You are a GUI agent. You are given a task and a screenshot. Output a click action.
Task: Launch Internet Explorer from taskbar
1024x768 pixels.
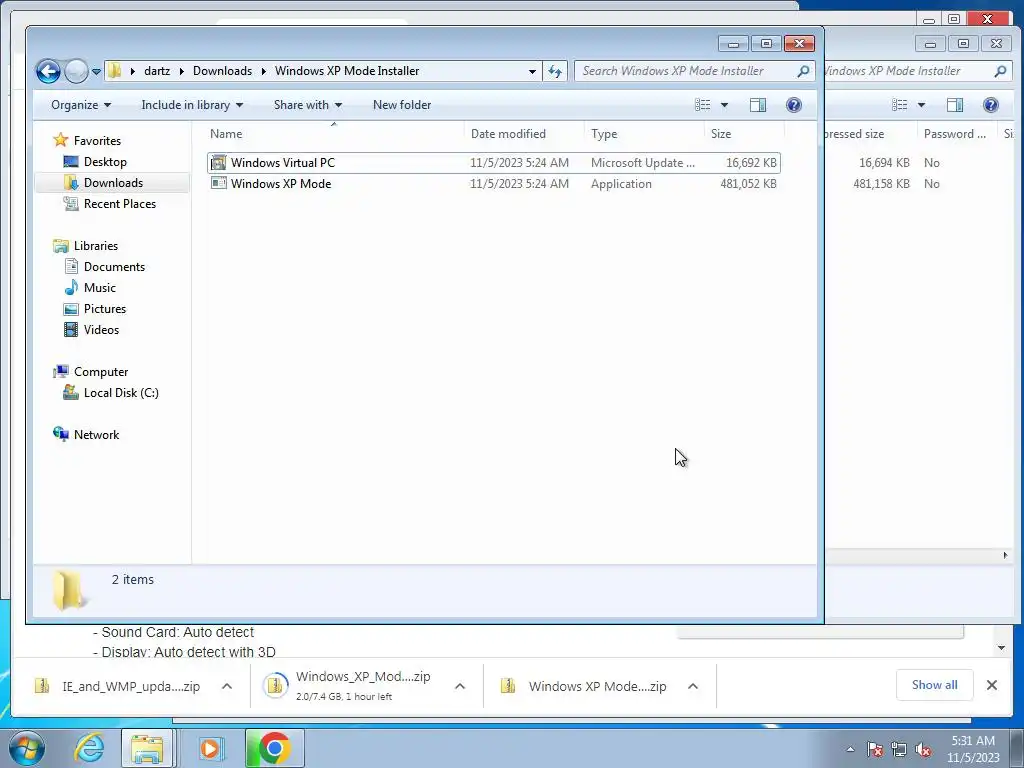point(89,748)
